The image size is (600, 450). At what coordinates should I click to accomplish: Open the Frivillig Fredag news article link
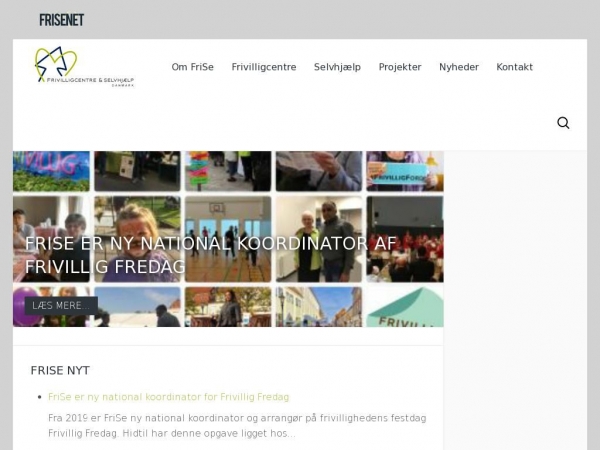(168, 397)
